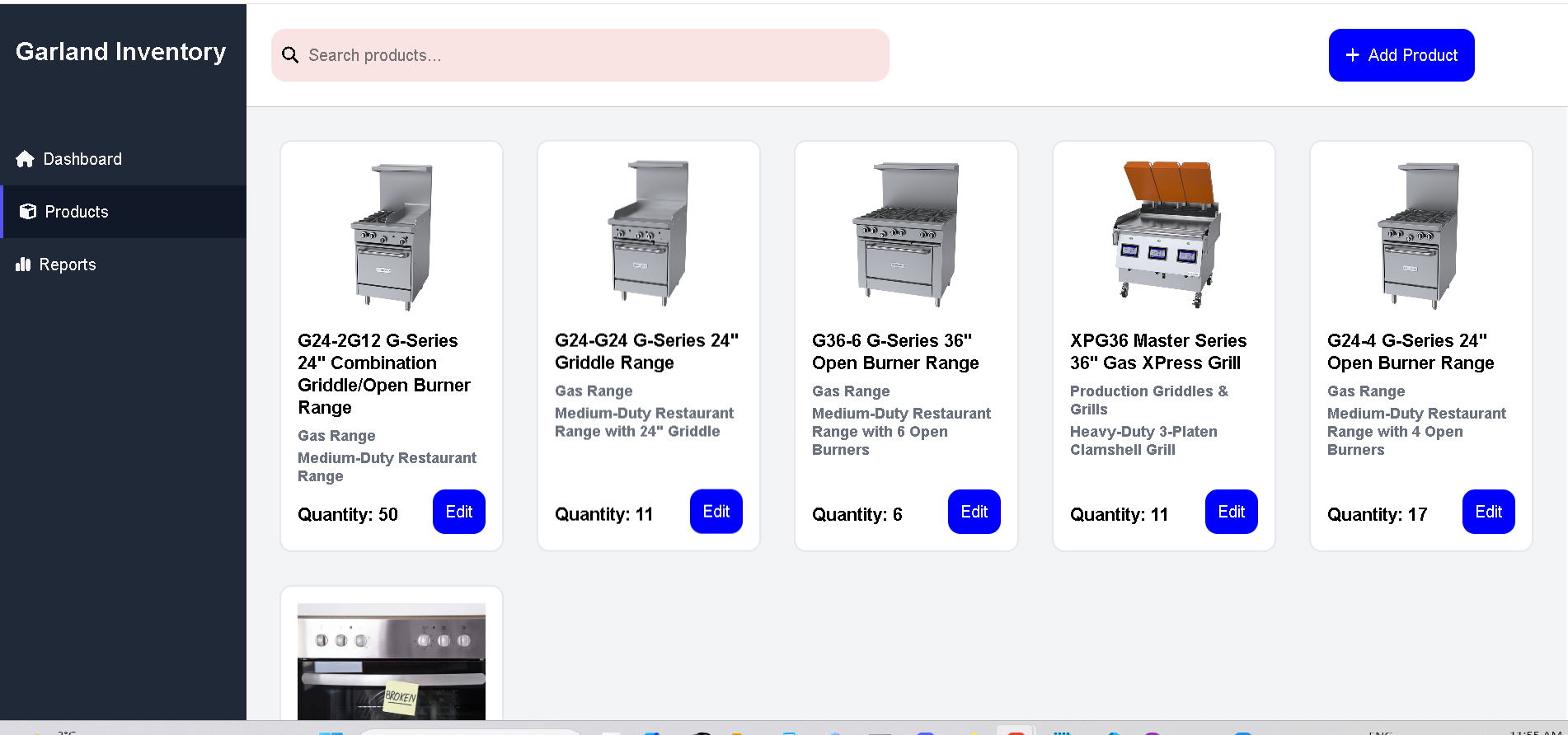Click Medium-Duty Restaurant Range with 6 Open Burners

coord(901,432)
